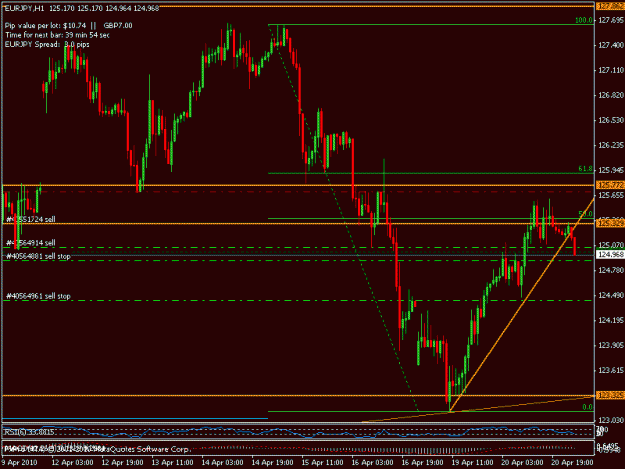Click the '20 Apr 19:00' time label

click(572, 463)
